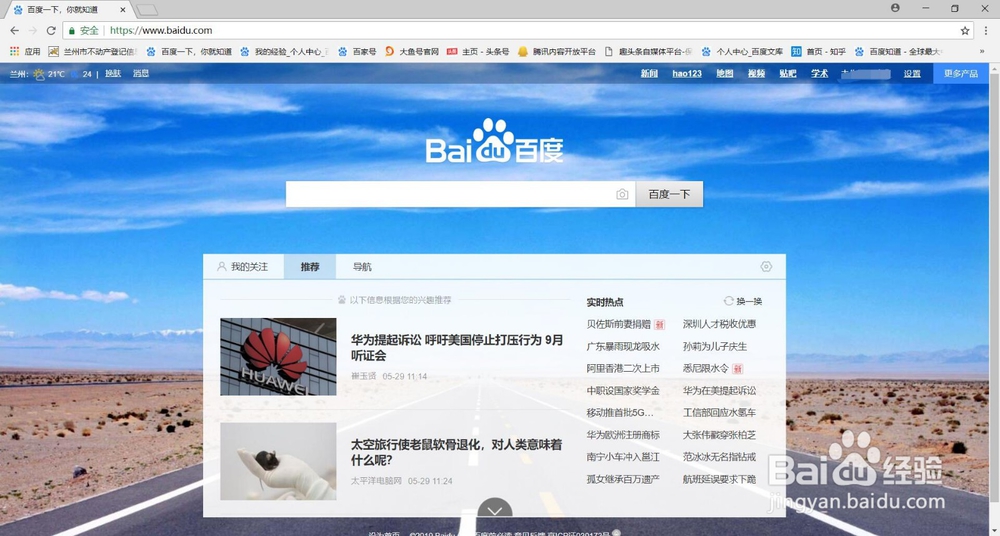Screen dimensions: 1000x536
Task: Refresh hot topics with 换一换
Action: (x=743, y=301)
